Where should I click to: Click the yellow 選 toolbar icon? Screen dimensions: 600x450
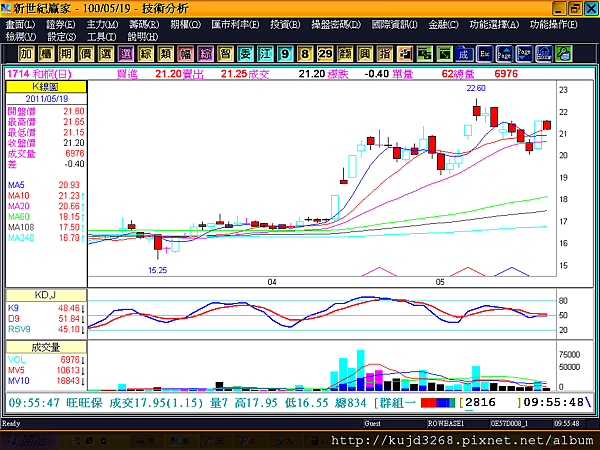[x=106, y=54]
